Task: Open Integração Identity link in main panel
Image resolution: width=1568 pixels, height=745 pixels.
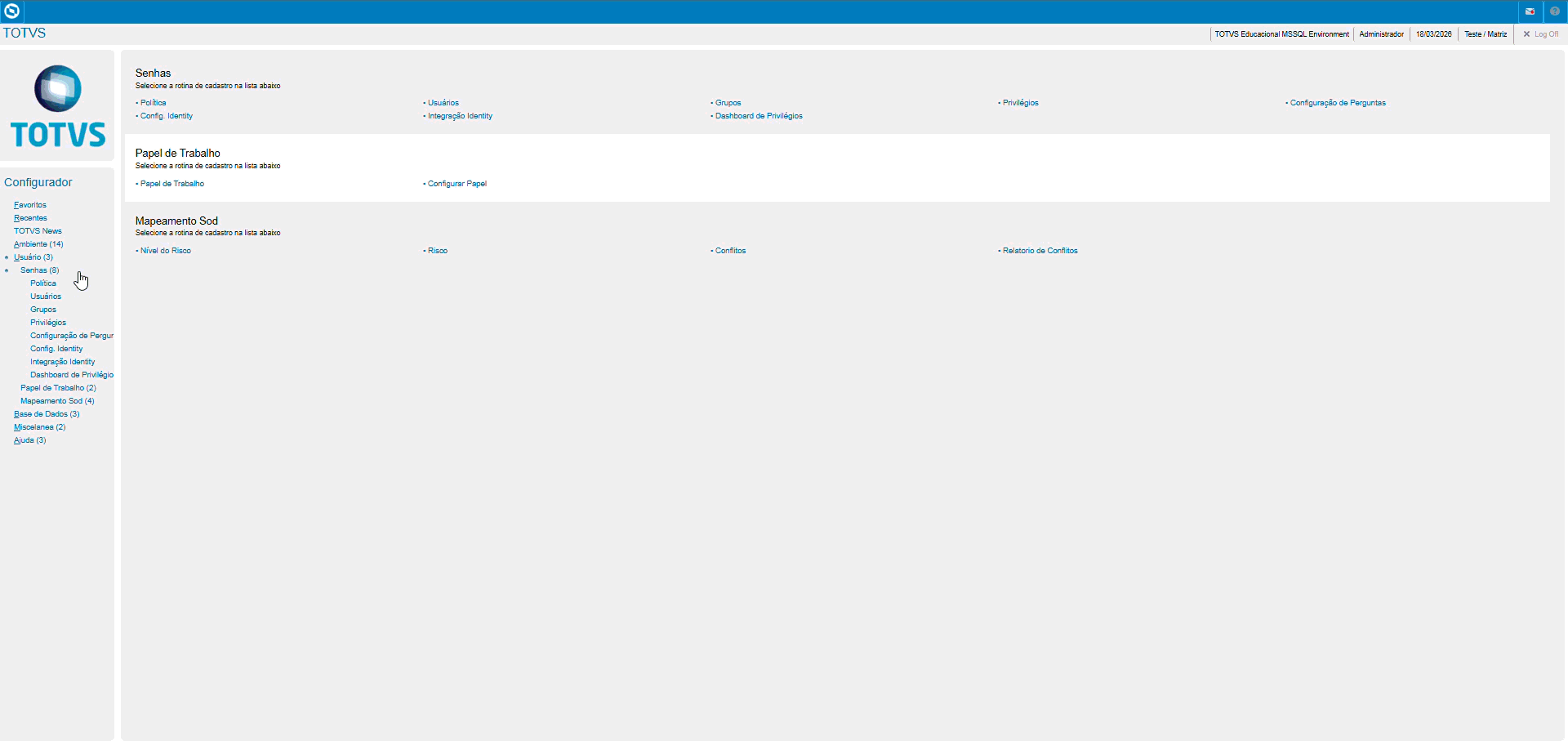Action: pos(460,116)
